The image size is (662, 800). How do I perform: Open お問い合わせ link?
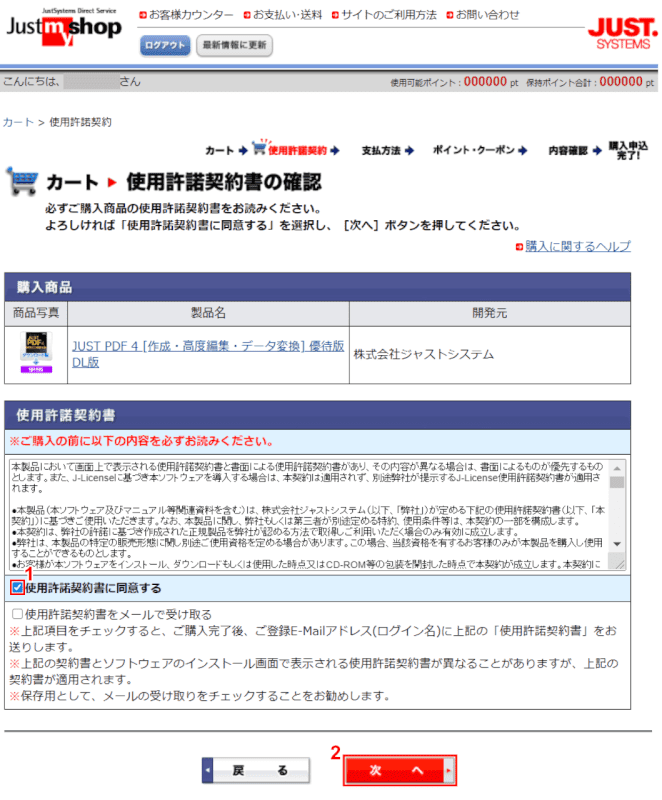click(487, 15)
